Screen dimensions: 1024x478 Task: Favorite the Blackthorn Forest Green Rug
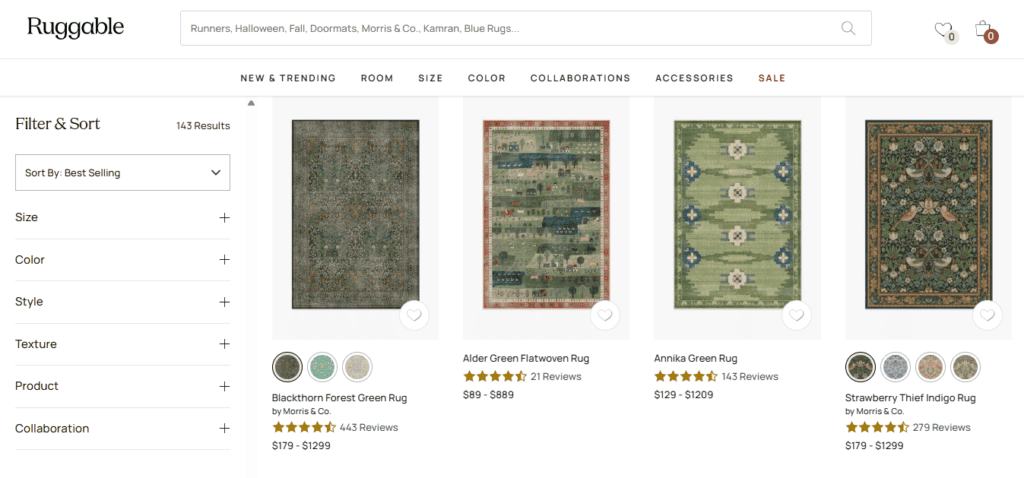(414, 315)
